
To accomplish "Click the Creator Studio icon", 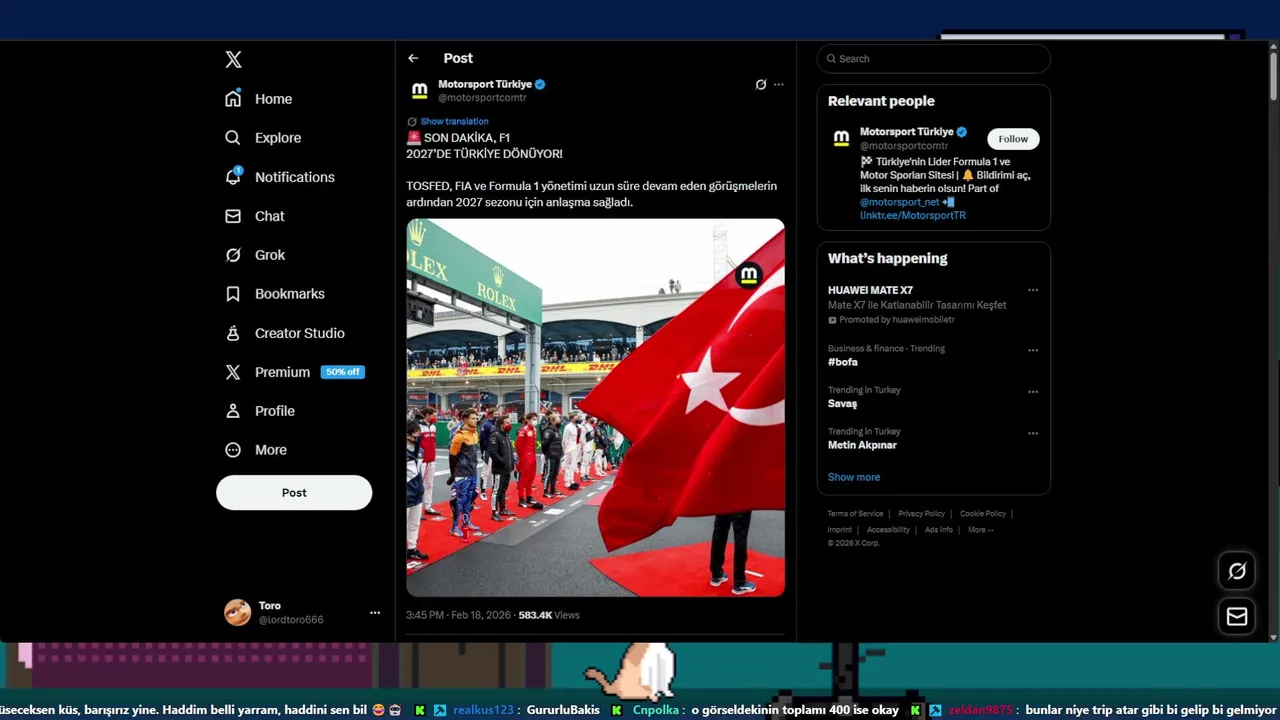I will click(x=233, y=333).
